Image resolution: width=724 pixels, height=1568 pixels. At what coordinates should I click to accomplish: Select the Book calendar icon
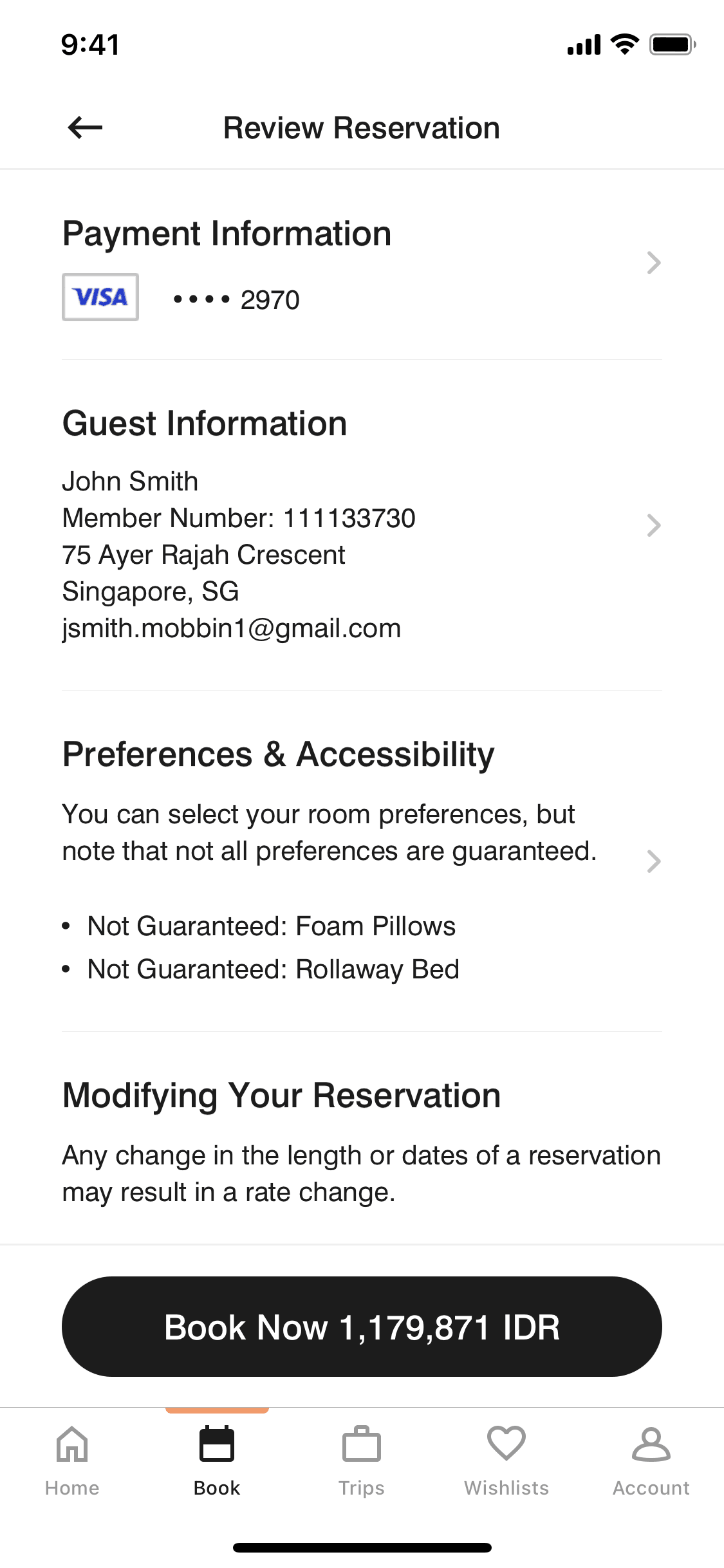(217, 1444)
